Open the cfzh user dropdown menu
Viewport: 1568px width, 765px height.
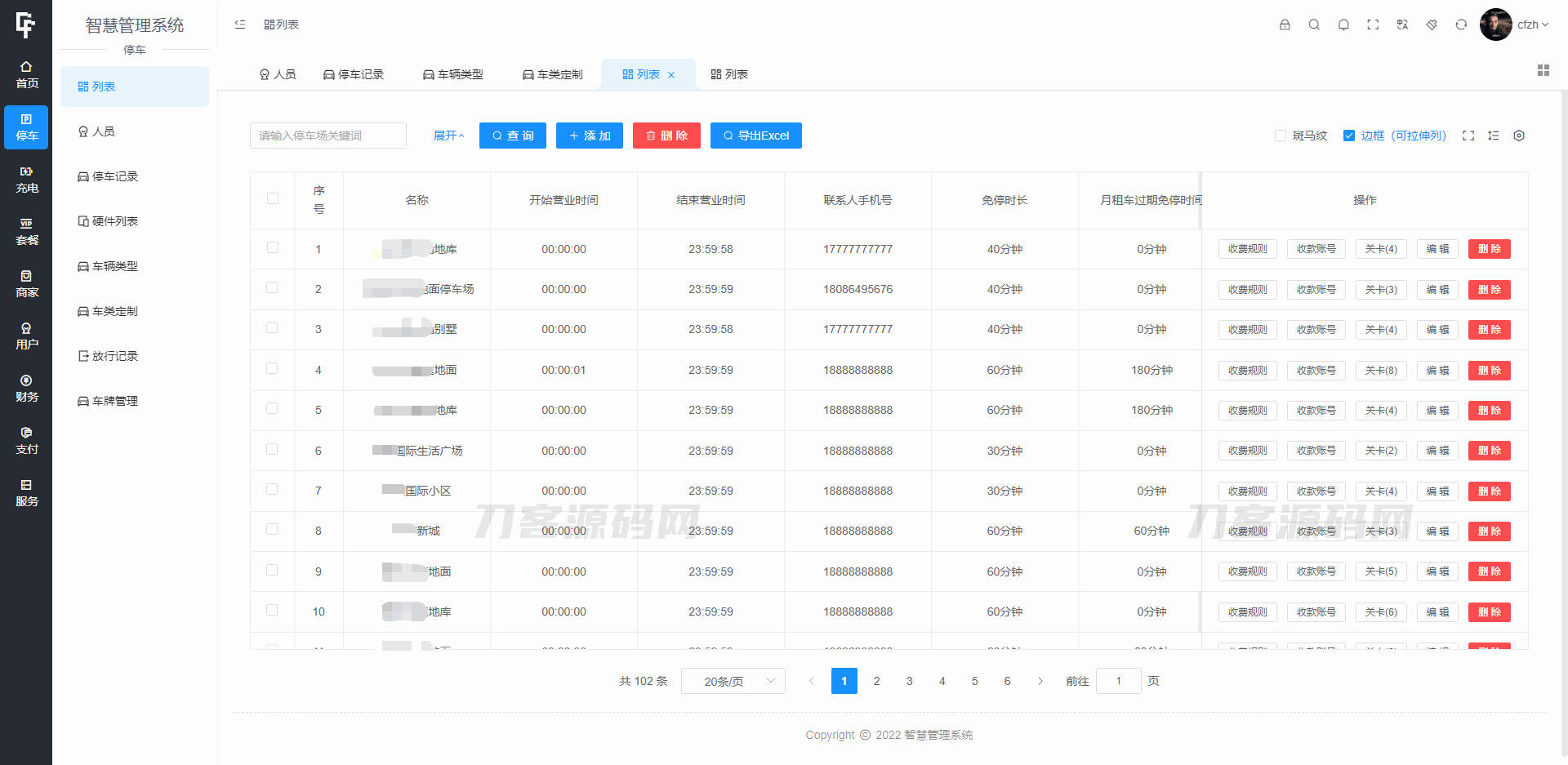(x=1532, y=24)
